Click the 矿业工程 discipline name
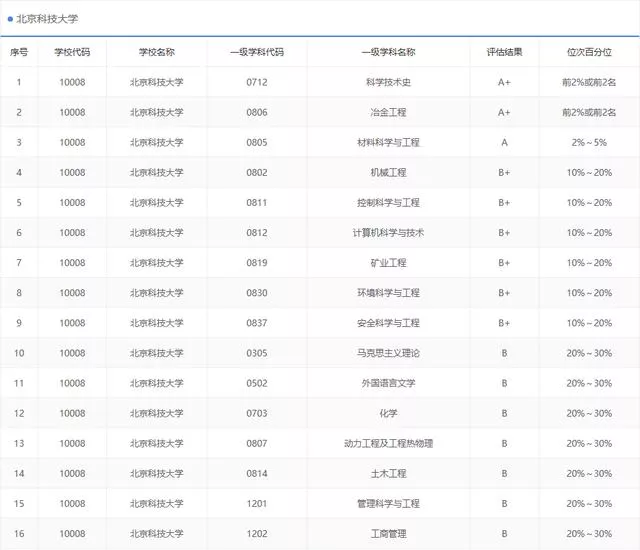Viewport: 640px width, 550px height. (x=388, y=262)
